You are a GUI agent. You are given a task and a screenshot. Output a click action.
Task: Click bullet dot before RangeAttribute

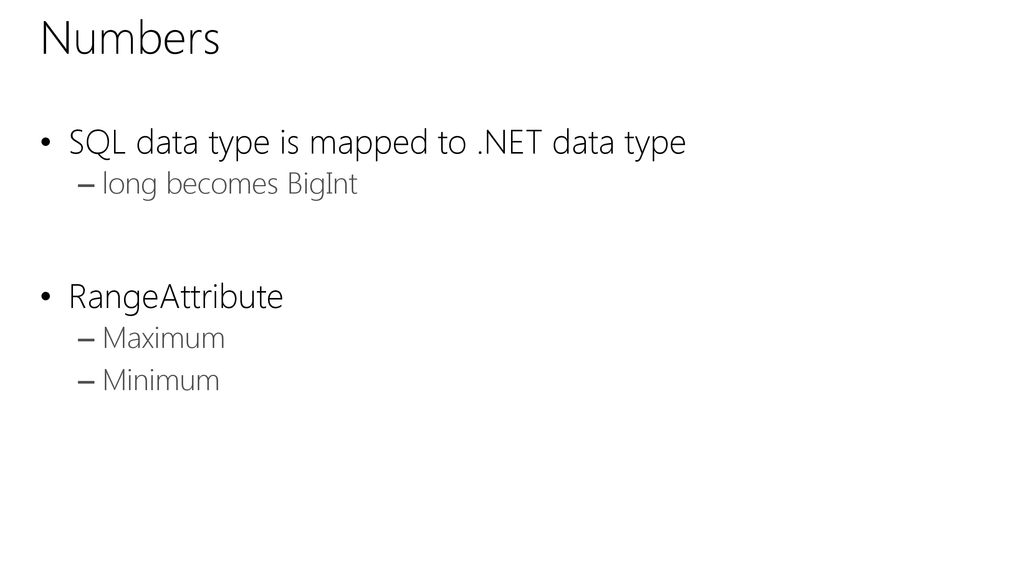(x=46, y=296)
